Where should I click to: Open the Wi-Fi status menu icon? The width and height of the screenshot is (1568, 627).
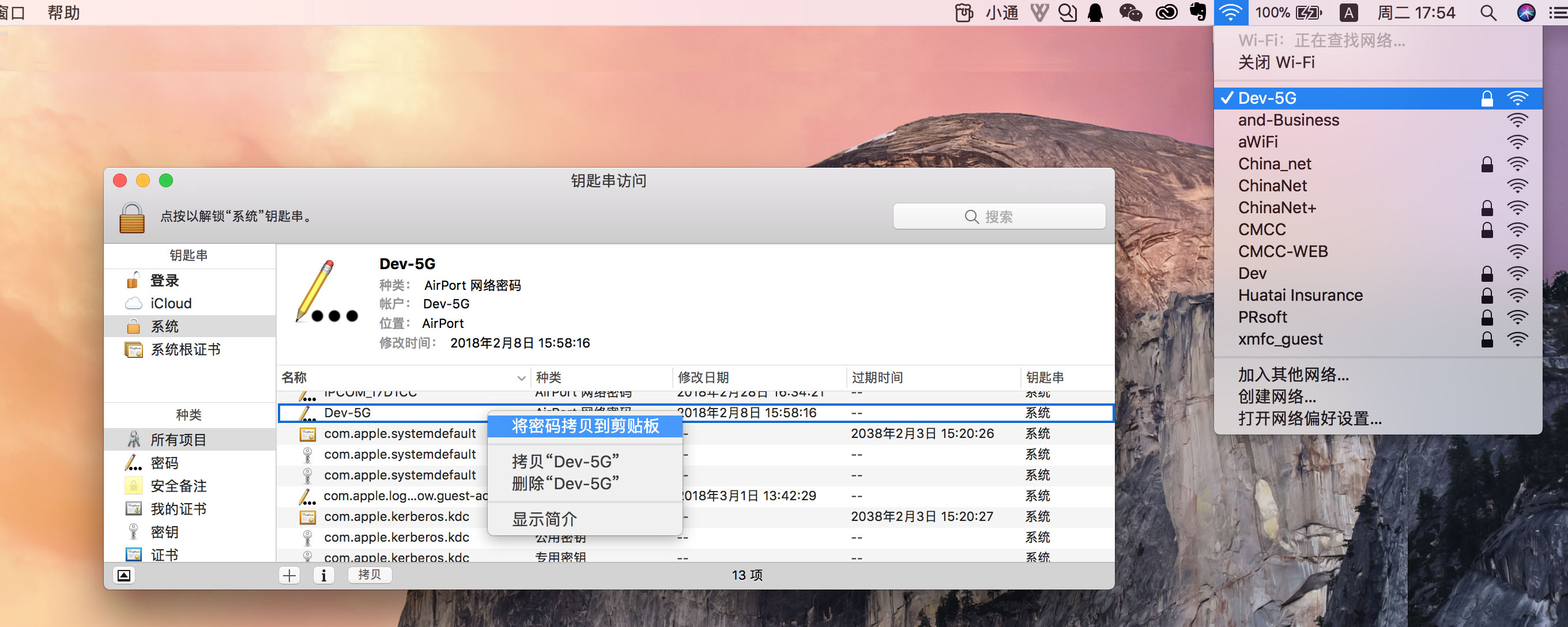coord(1230,13)
